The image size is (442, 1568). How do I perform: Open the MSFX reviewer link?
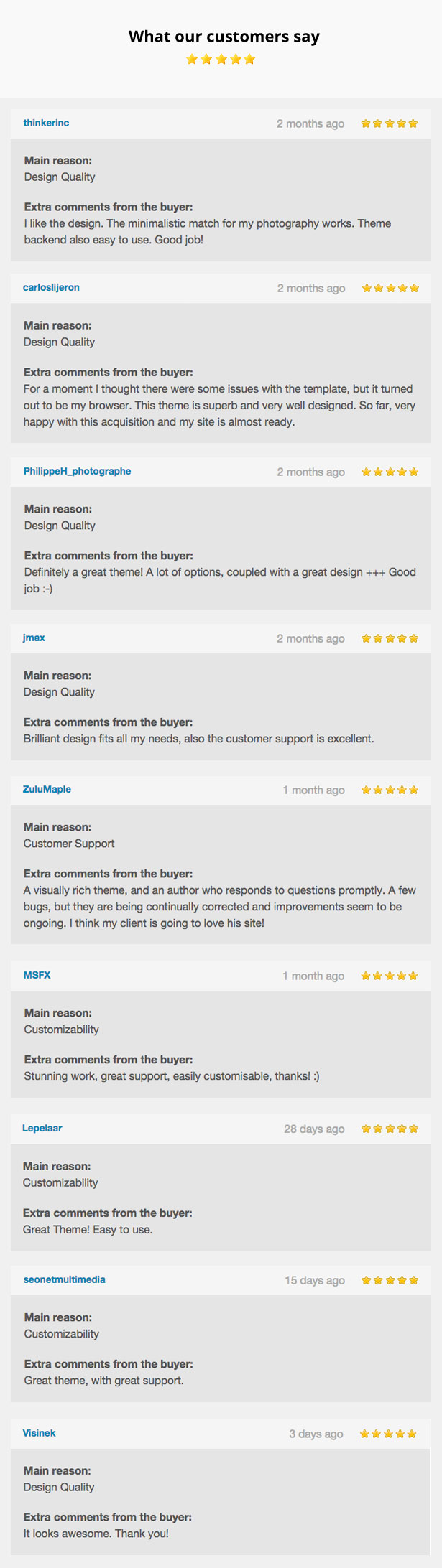click(x=37, y=975)
